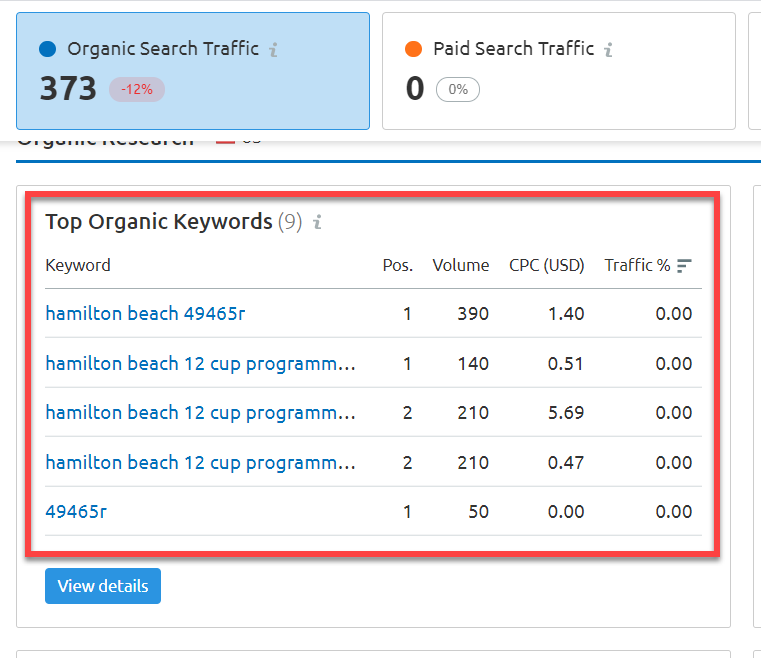Click the CPC (USD) column header

(x=546, y=266)
